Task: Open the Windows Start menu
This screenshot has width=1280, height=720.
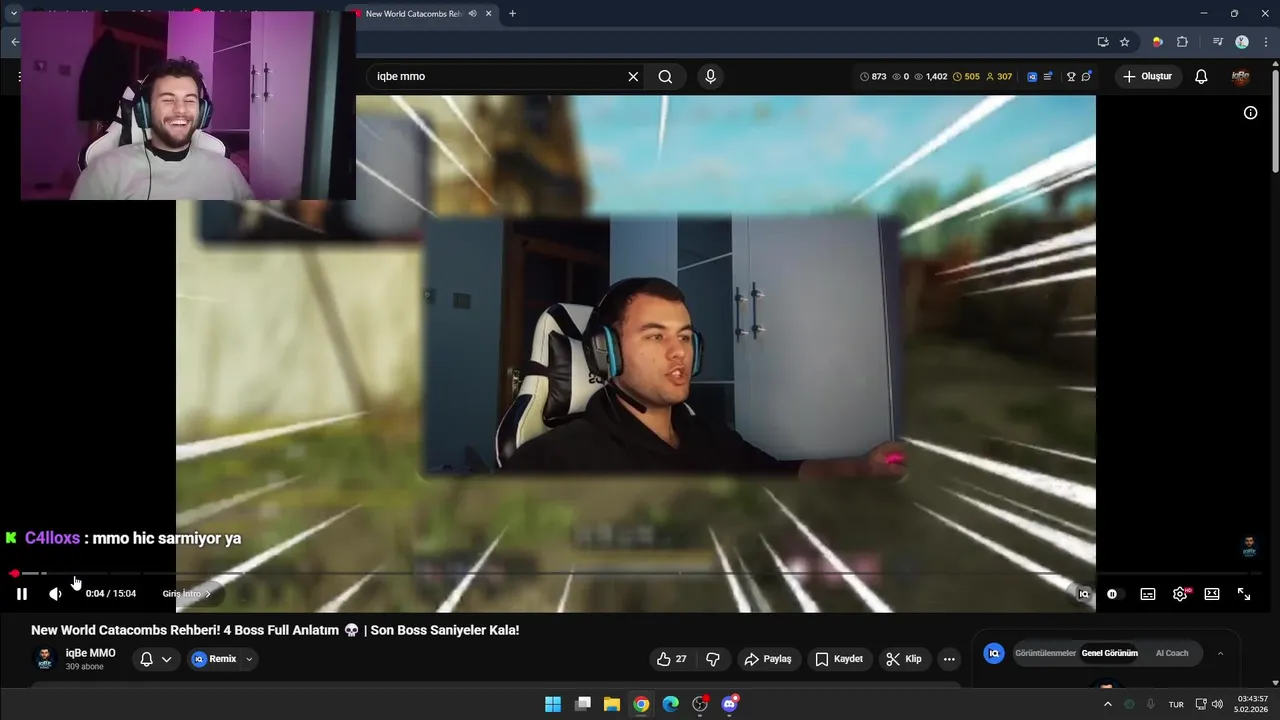Action: click(x=553, y=704)
